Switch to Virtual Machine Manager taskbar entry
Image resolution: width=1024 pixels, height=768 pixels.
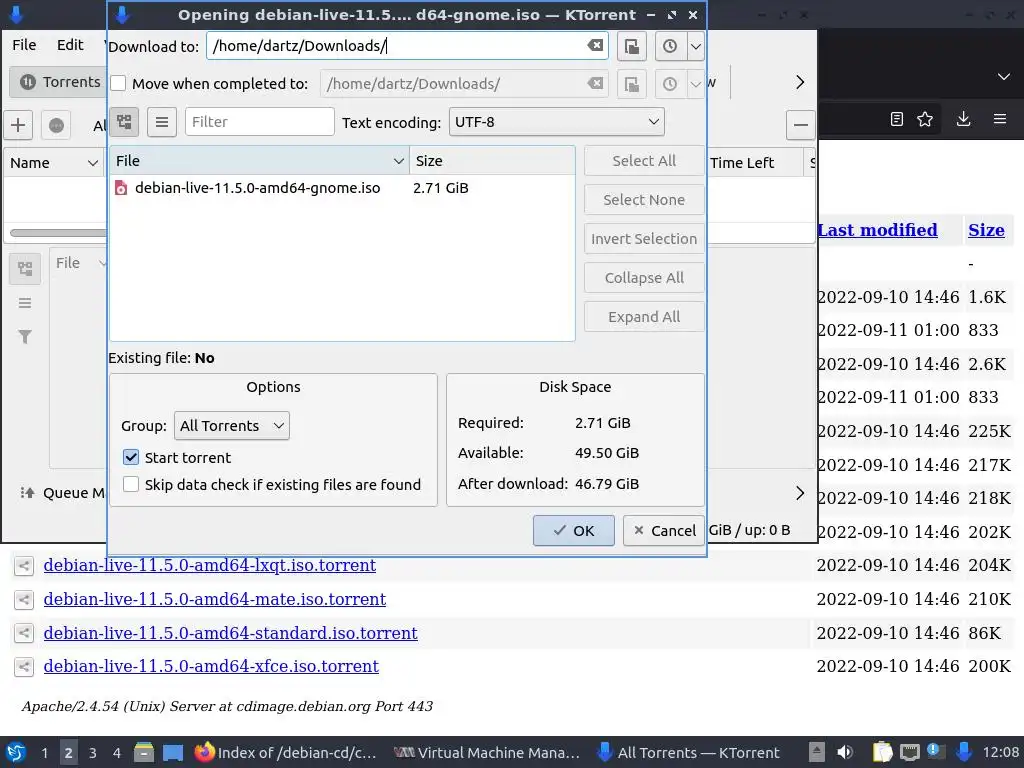pyautogui.click(x=487, y=752)
